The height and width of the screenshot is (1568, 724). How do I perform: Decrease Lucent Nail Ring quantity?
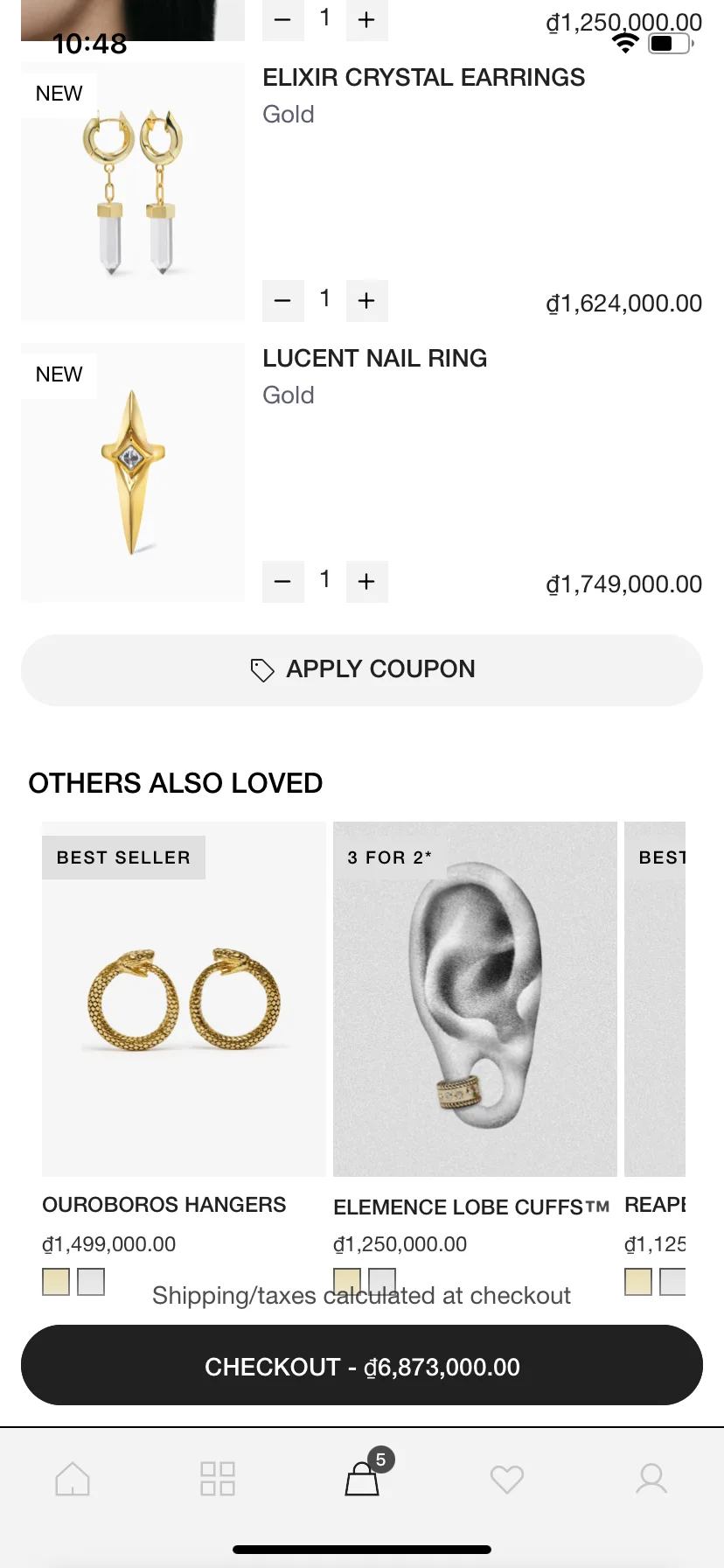pyautogui.click(x=282, y=581)
